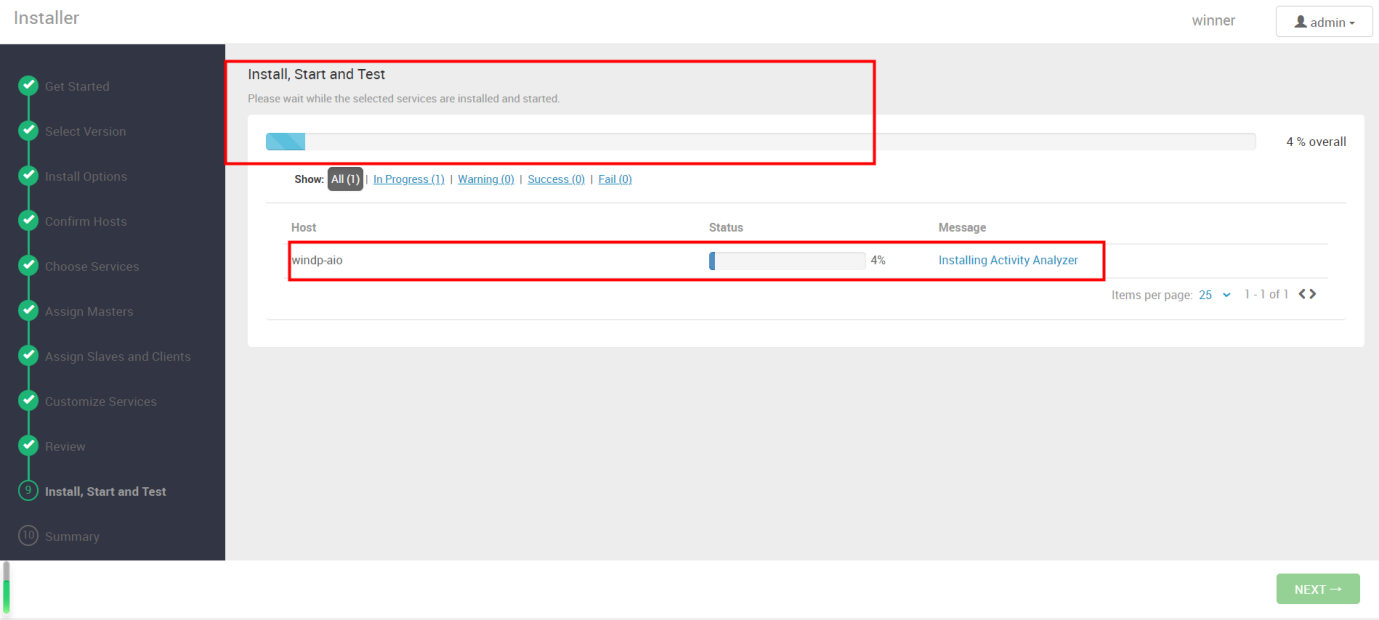Go to next page arrow in pagination
1379x620 pixels.
pos(1312,294)
